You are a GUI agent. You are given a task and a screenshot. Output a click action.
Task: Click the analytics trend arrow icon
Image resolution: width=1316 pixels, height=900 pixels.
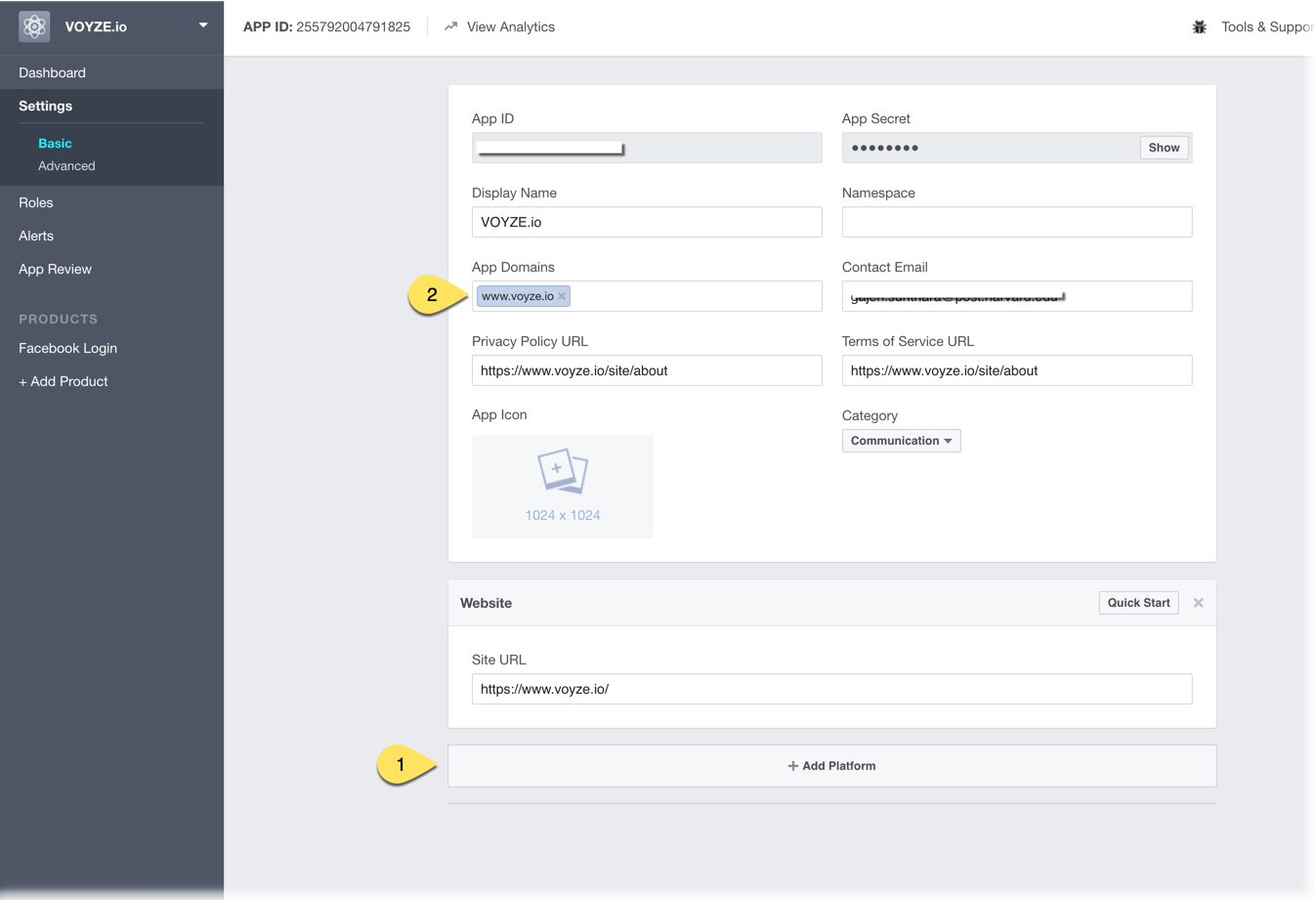[x=450, y=26]
